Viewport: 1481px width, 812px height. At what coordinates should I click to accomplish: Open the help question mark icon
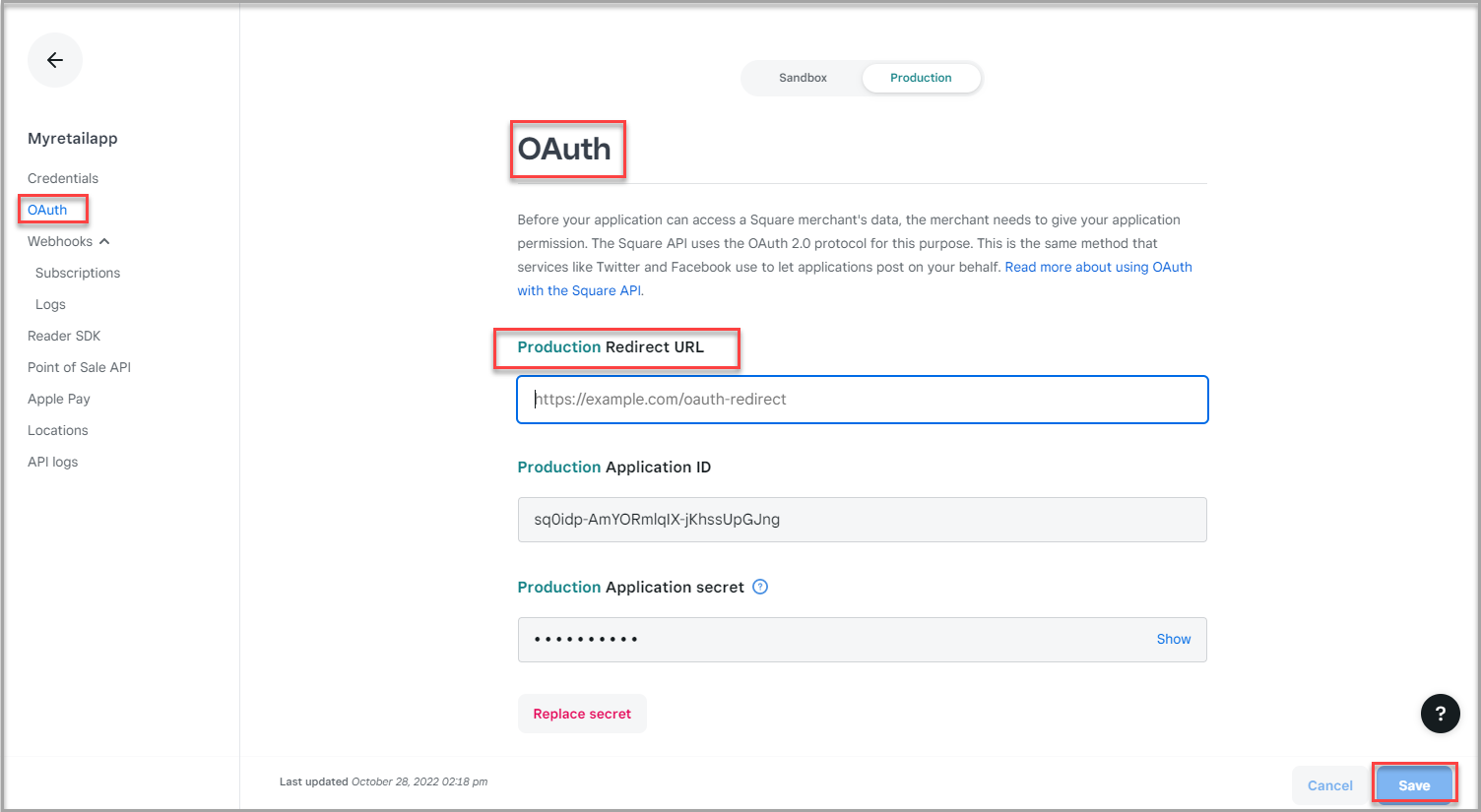click(1440, 714)
